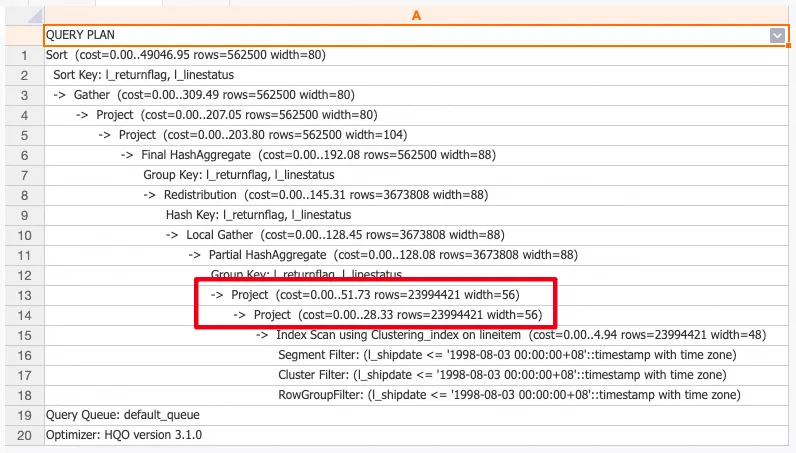796x453 pixels.
Task: Select the Segment Filter cell
Action: tap(416, 355)
